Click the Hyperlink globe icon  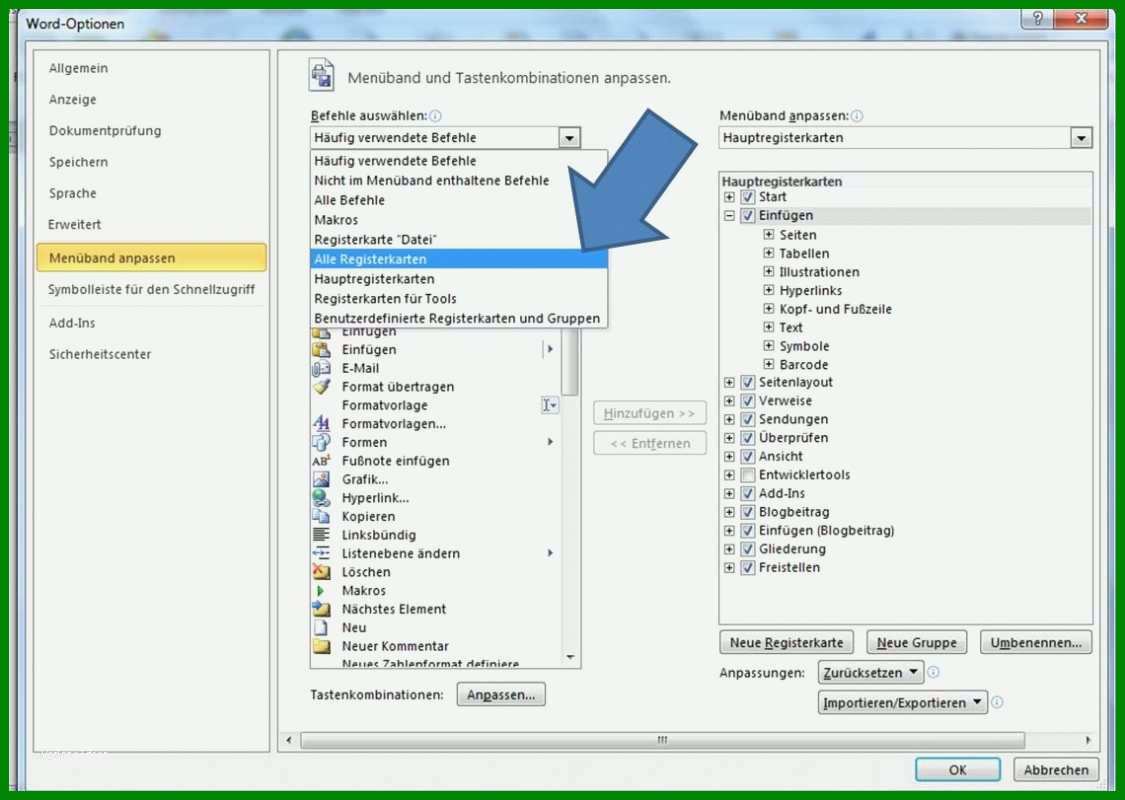(x=321, y=498)
